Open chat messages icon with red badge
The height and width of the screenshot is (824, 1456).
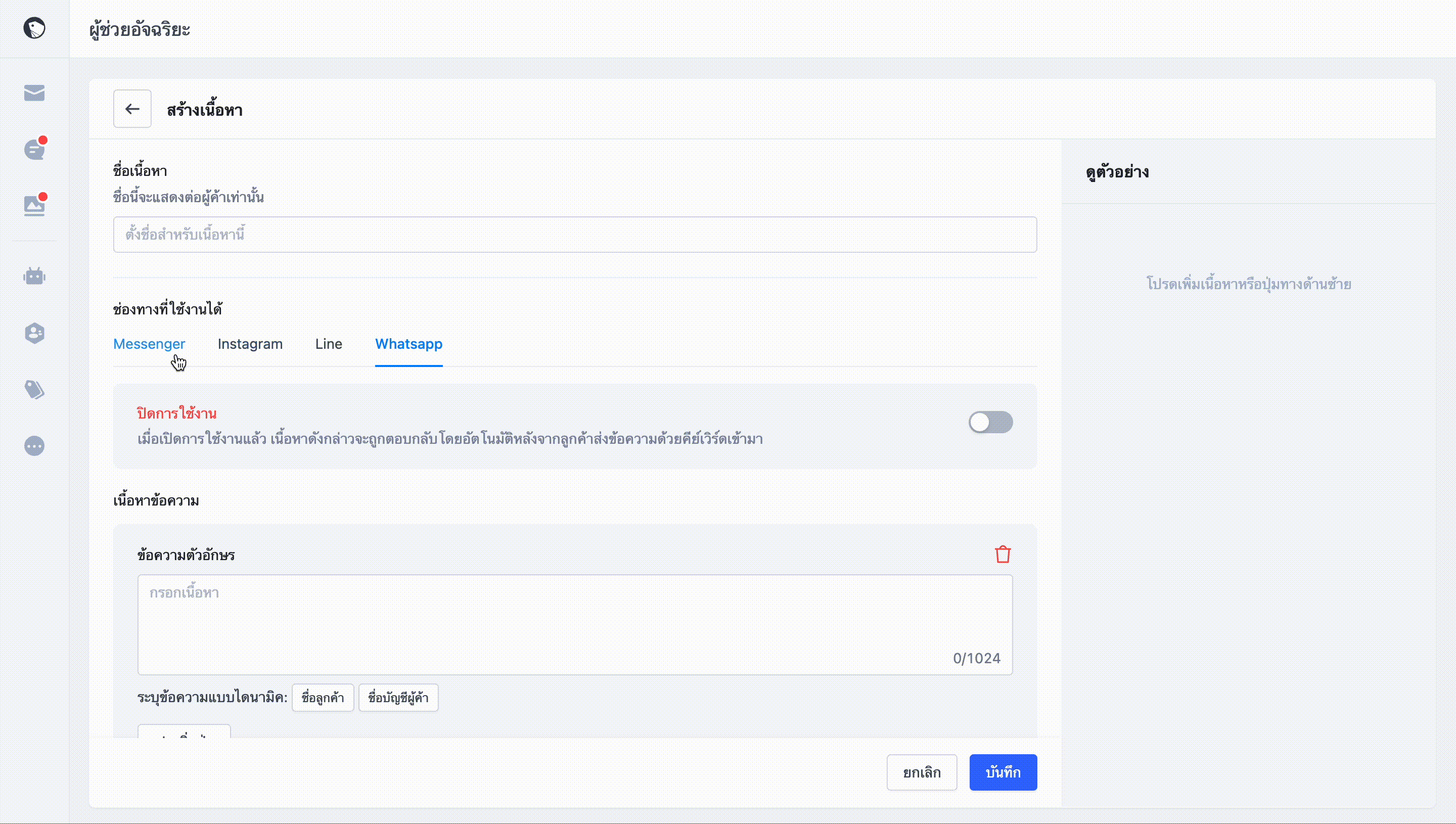point(34,150)
